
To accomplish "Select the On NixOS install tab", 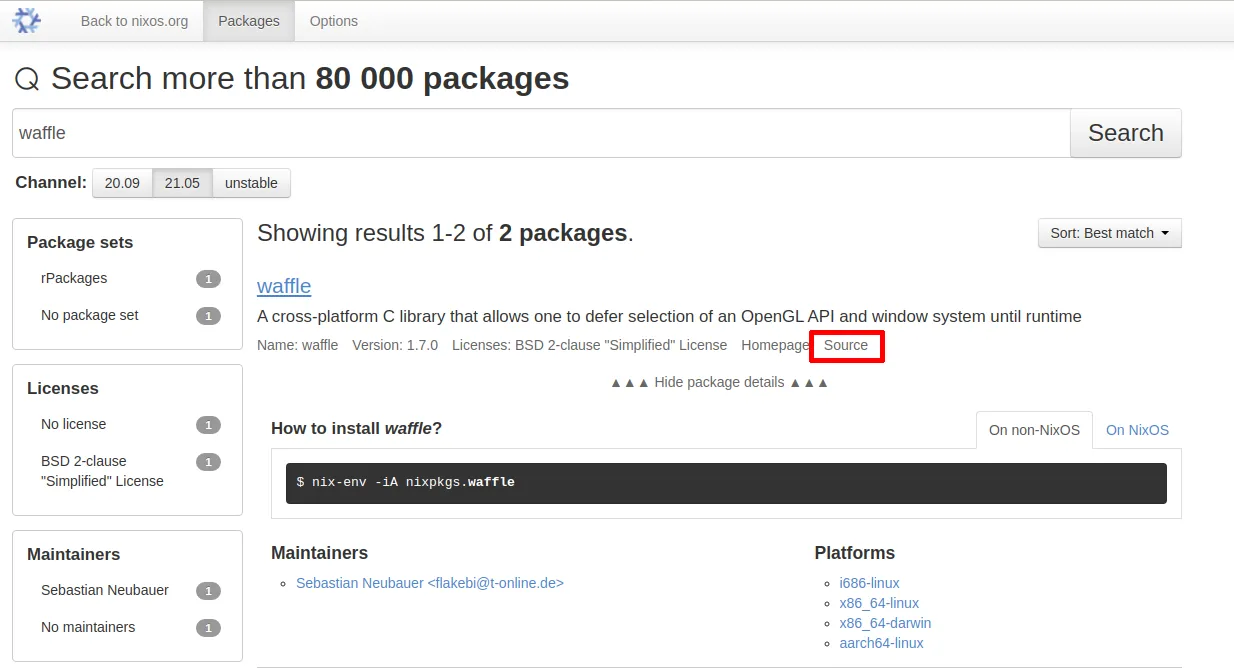I will click(1137, 429).
